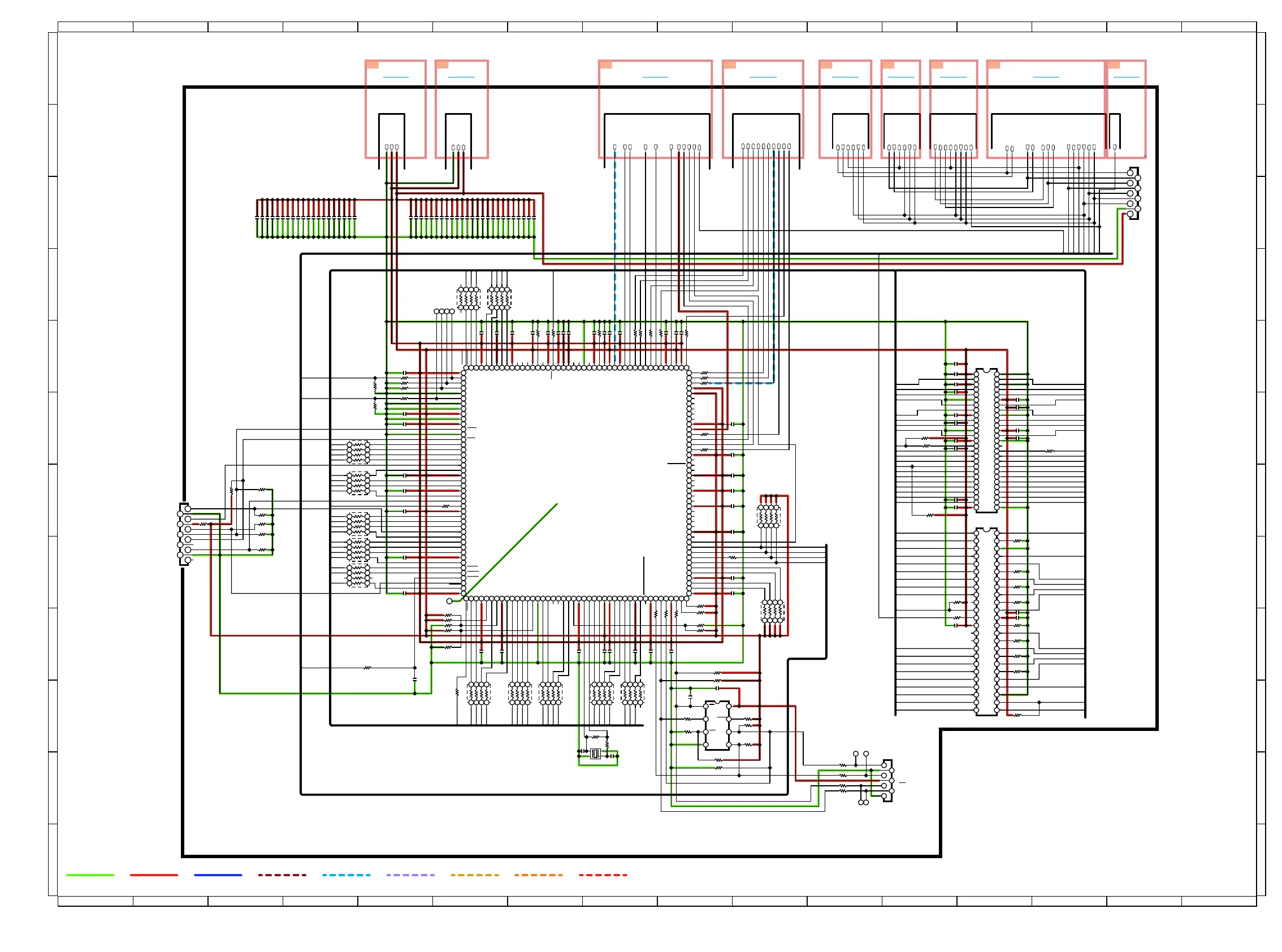Pick the gold dashed legend line
The image size is (1282, 952).
pos(475,875)
